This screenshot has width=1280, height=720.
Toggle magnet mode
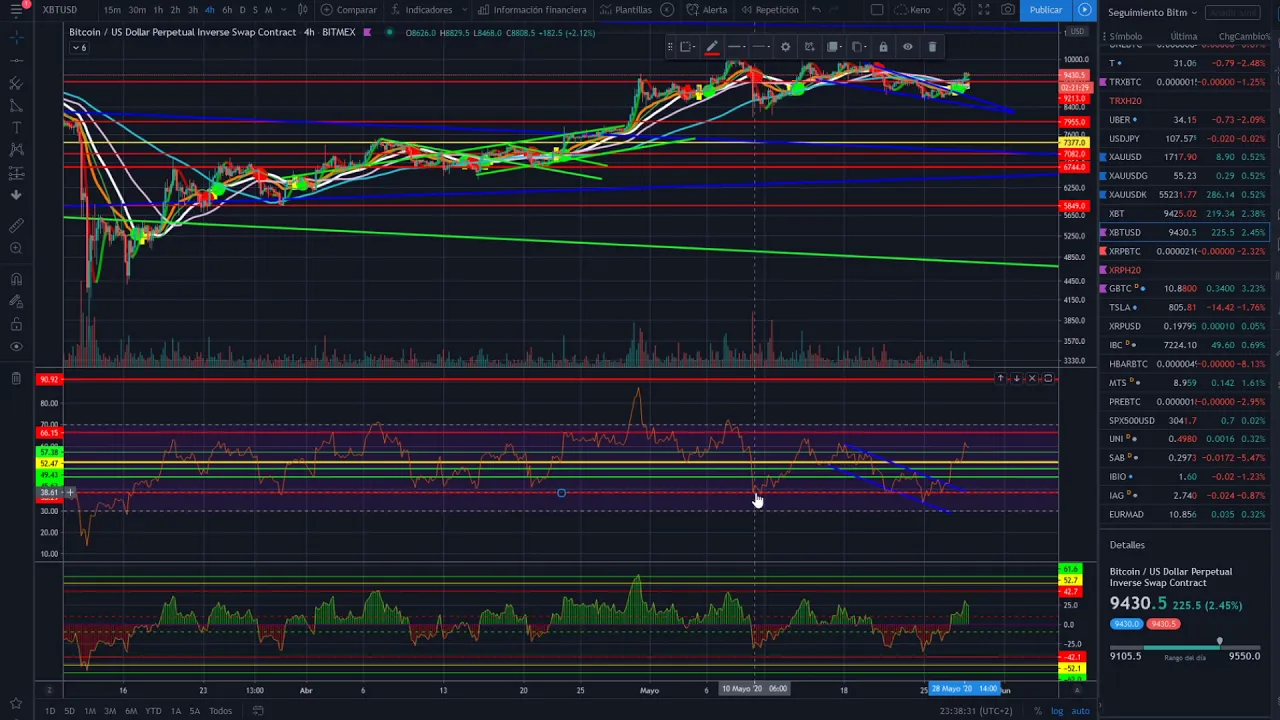16,280
